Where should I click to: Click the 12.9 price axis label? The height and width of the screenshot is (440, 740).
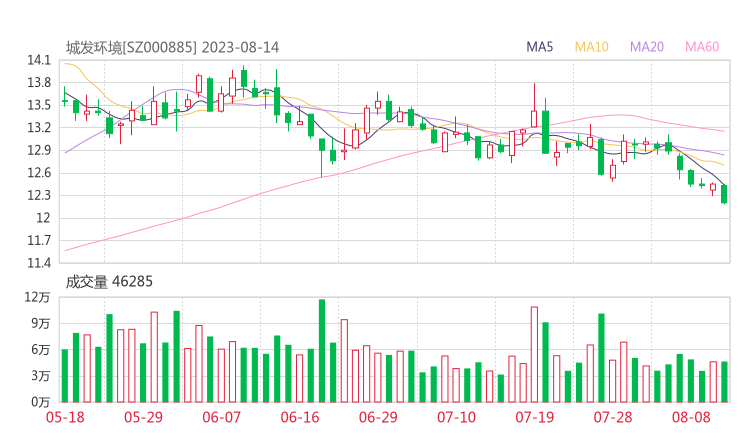[39, 151]
